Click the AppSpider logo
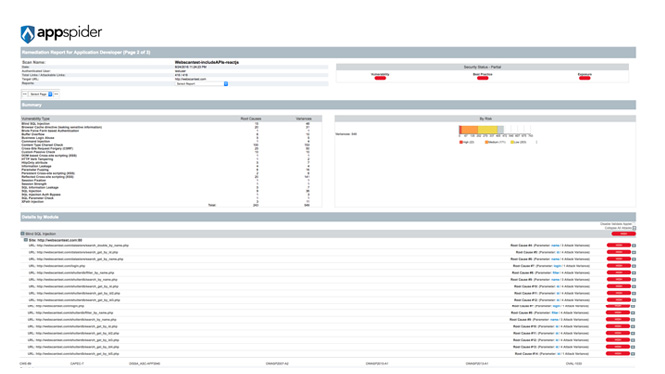Viewport: 665px width, 374px height. 61,33
